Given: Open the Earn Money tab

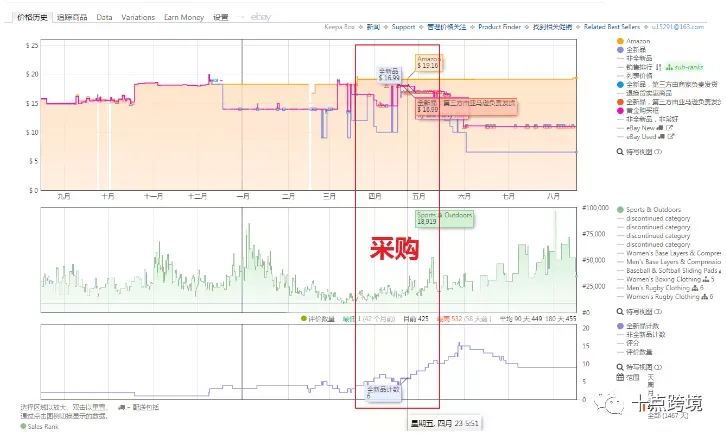Looking at the screenshot, I should pos(184,17).
